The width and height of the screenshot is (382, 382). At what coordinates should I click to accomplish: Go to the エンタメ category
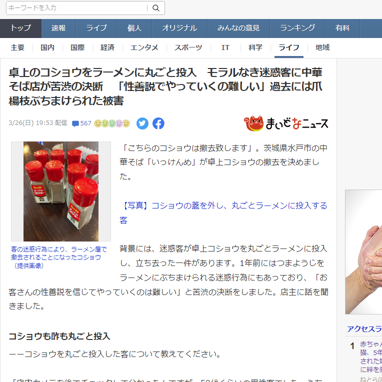tap(144, 48)
